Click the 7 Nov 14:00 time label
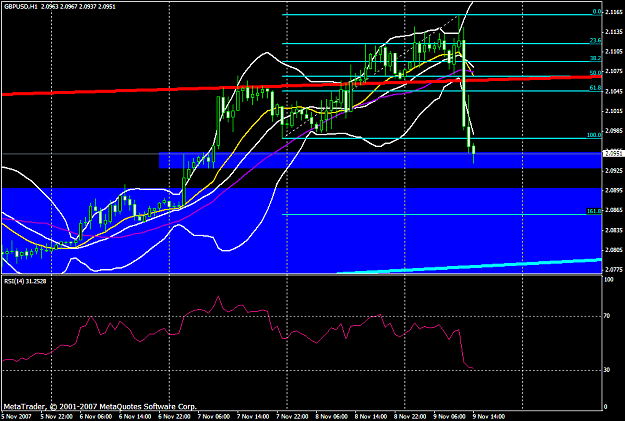This screenshot has width=625, height=421. click(253, 417)
